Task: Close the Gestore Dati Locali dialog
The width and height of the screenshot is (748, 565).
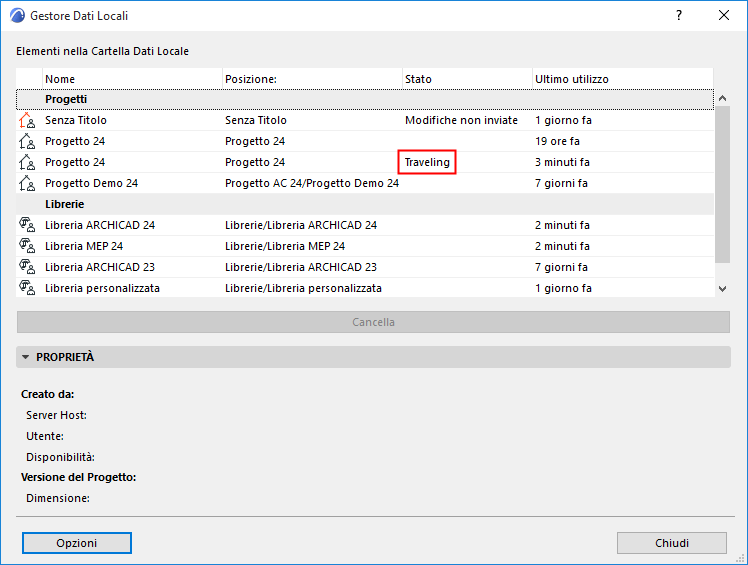Action: click(x=724, y=15)
